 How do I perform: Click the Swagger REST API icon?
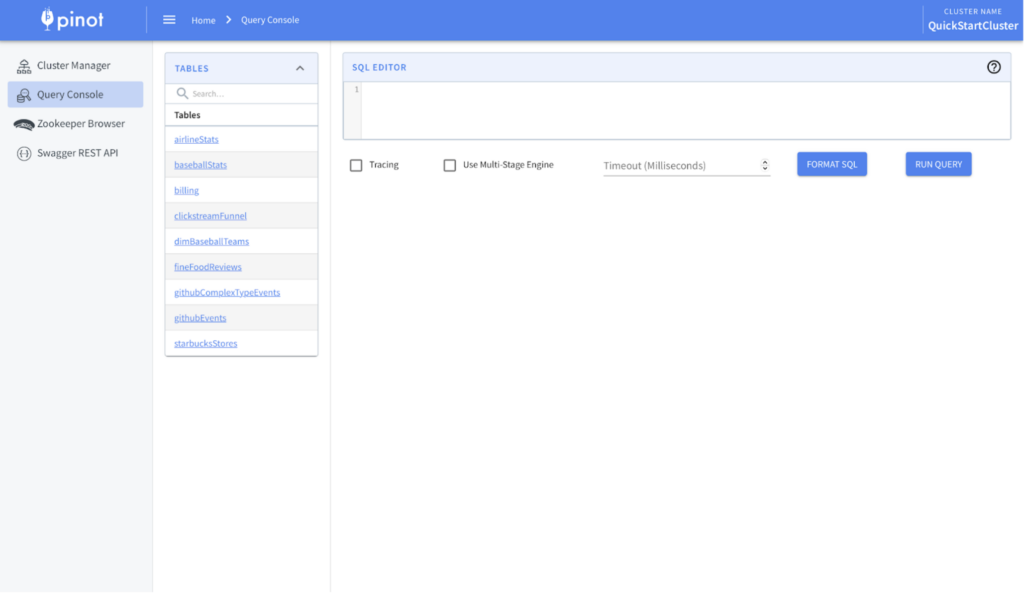click(24, 153)
